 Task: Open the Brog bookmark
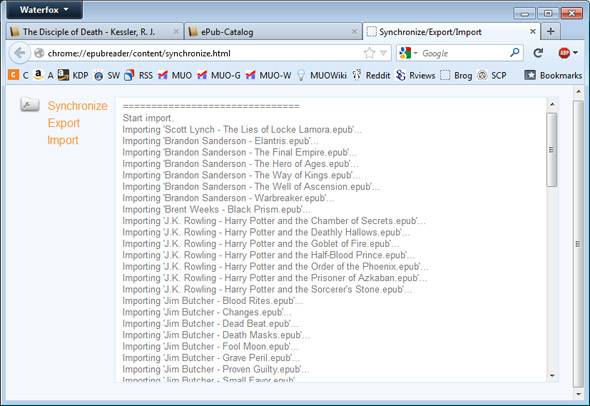point(456,75)
